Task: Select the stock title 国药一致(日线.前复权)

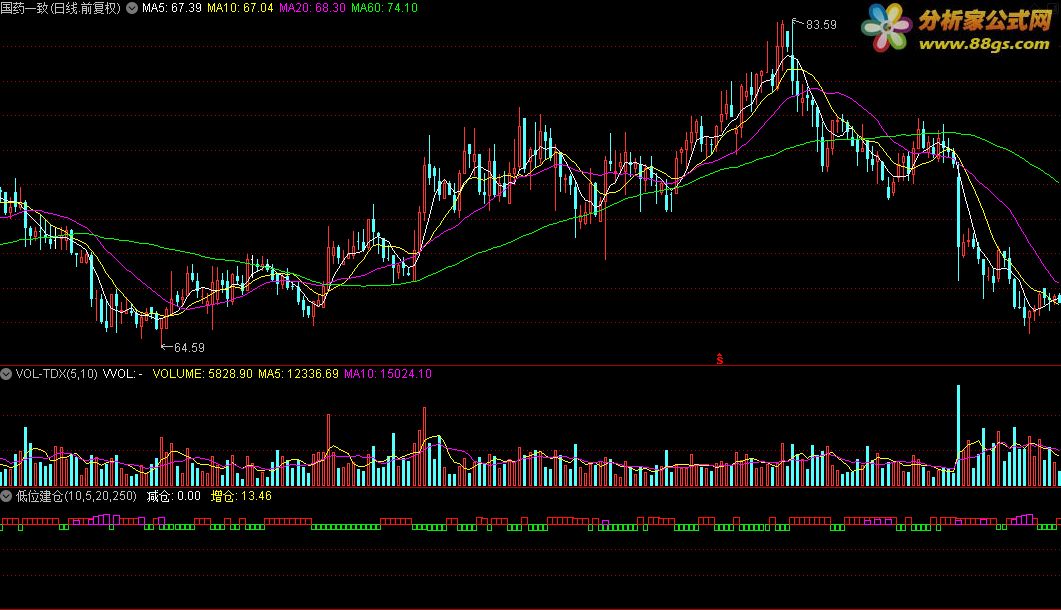Action: click(61, 8)
